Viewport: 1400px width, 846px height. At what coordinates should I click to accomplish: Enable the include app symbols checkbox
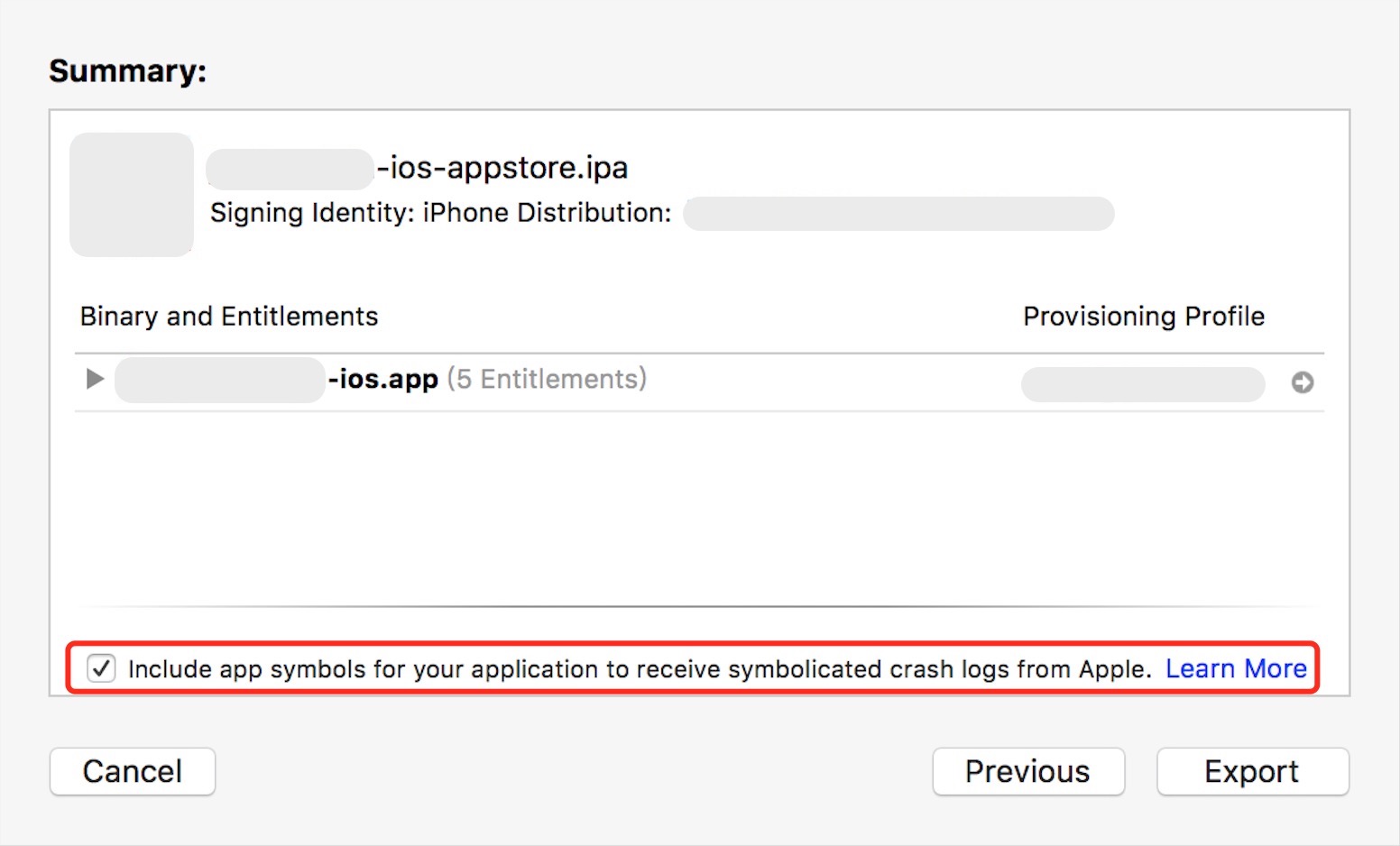point(101,668)
